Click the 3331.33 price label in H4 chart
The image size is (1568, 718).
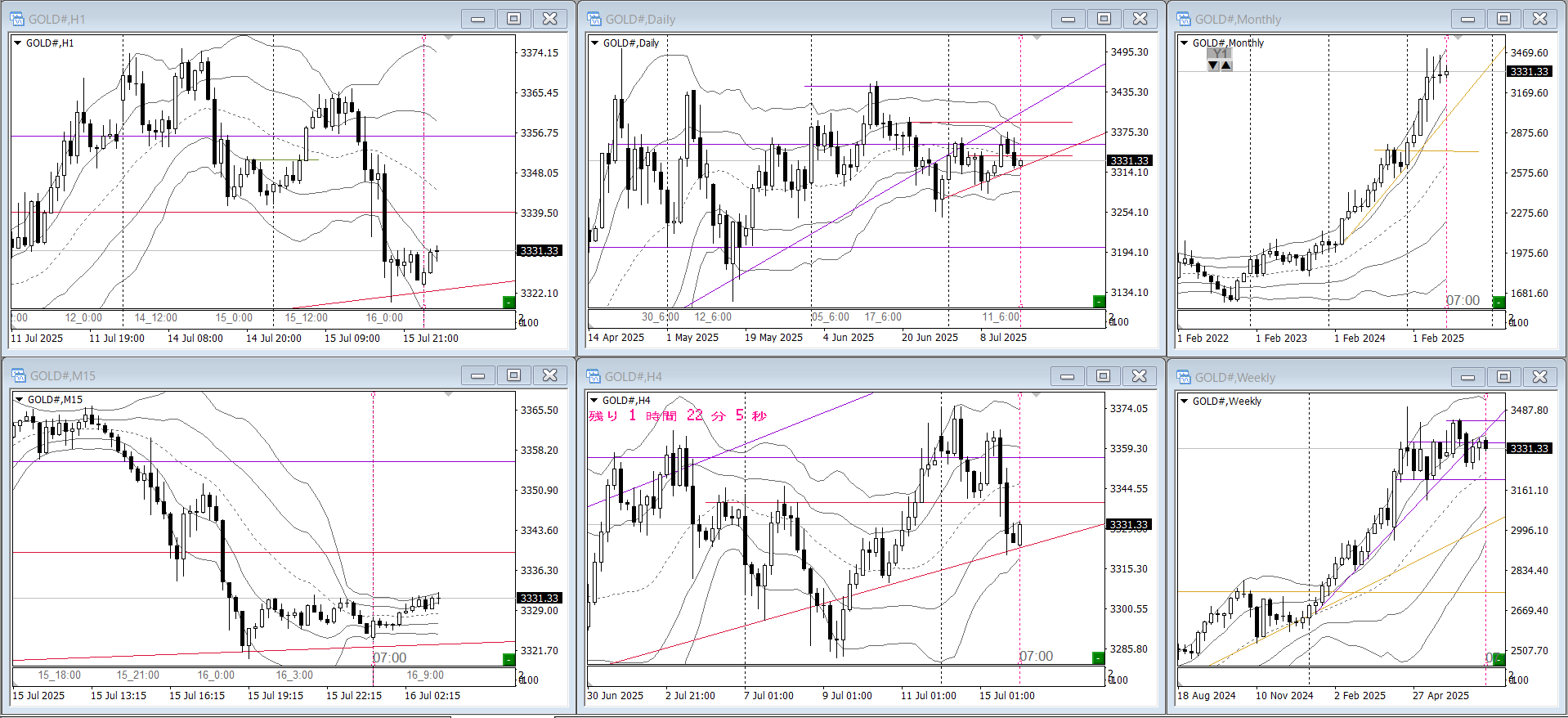1129,525
